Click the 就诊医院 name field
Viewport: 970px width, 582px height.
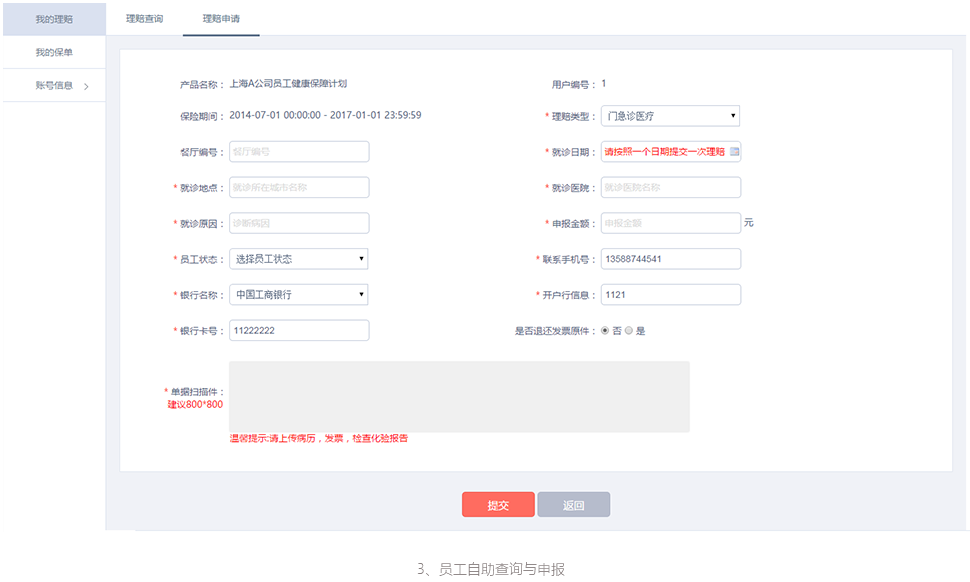coord(670,188)
